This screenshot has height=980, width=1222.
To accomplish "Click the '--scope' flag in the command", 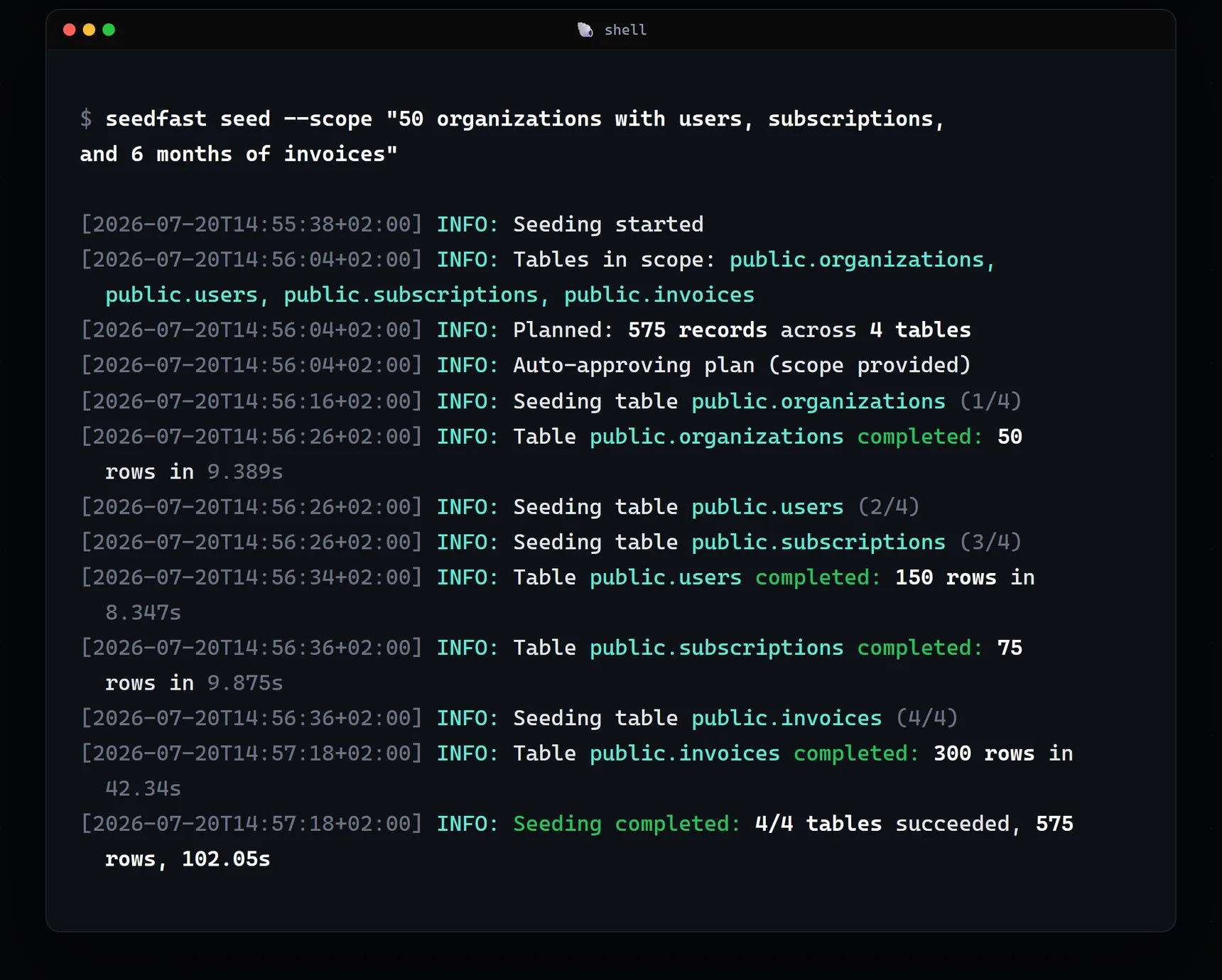I will [328, 119].
